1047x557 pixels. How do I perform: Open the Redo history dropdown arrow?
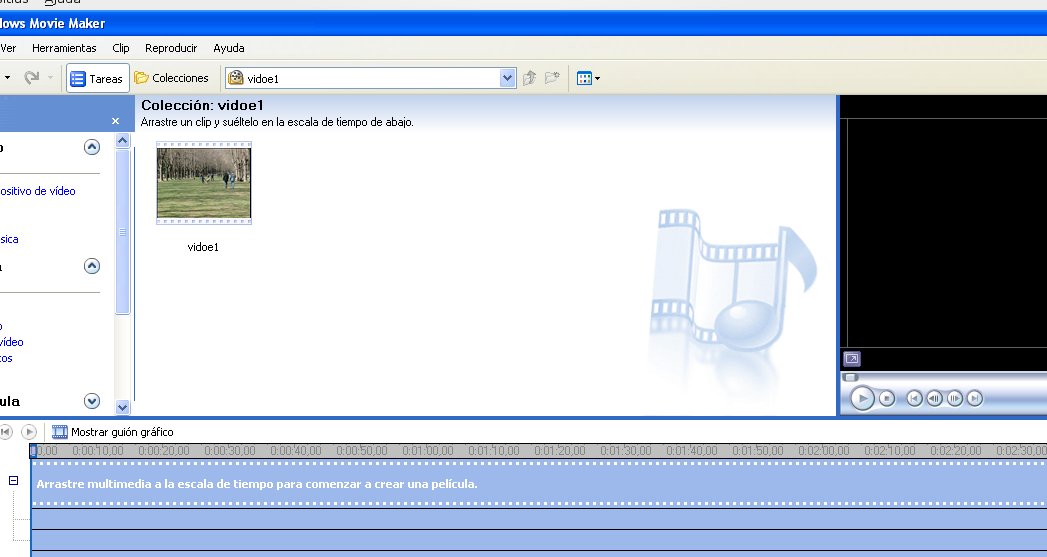(50, 78)
